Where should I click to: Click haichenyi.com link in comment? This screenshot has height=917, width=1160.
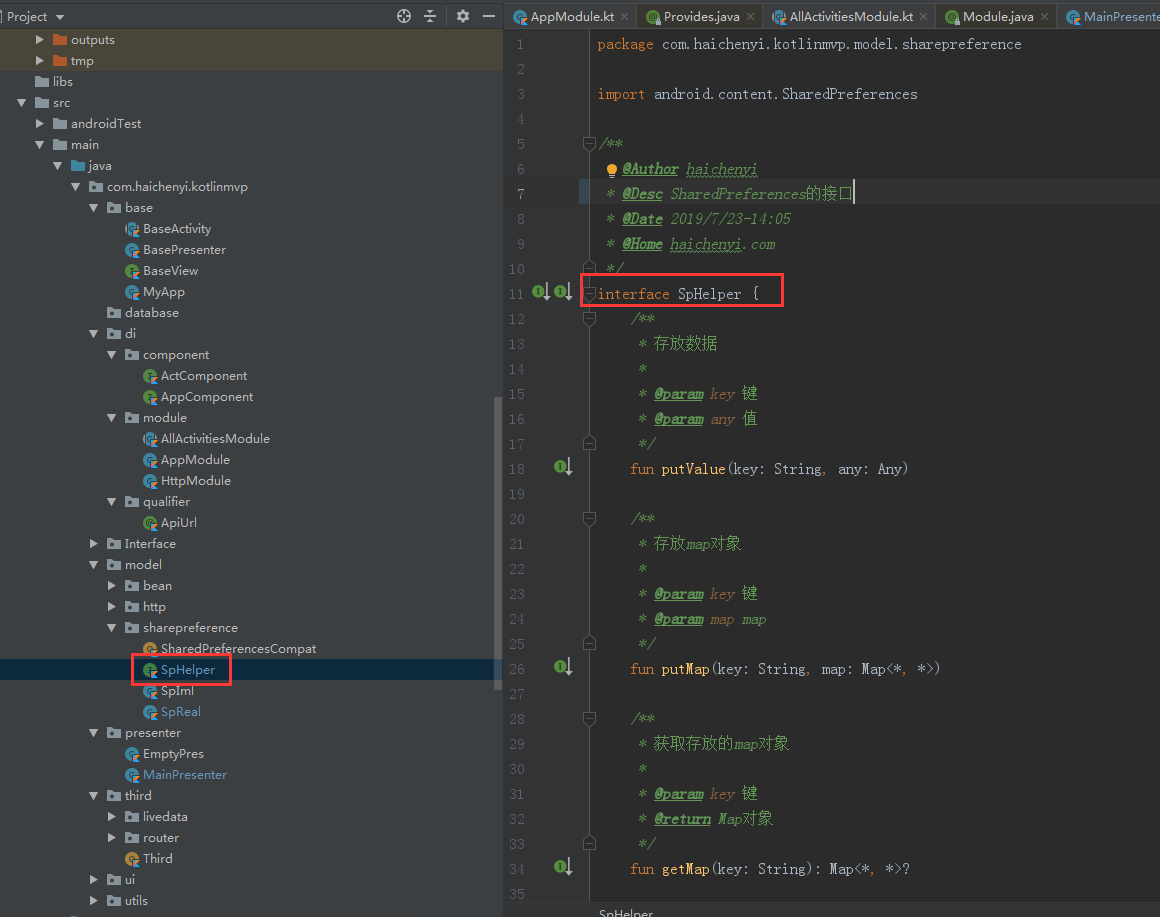pyautogui.click(x=722, y=244)
